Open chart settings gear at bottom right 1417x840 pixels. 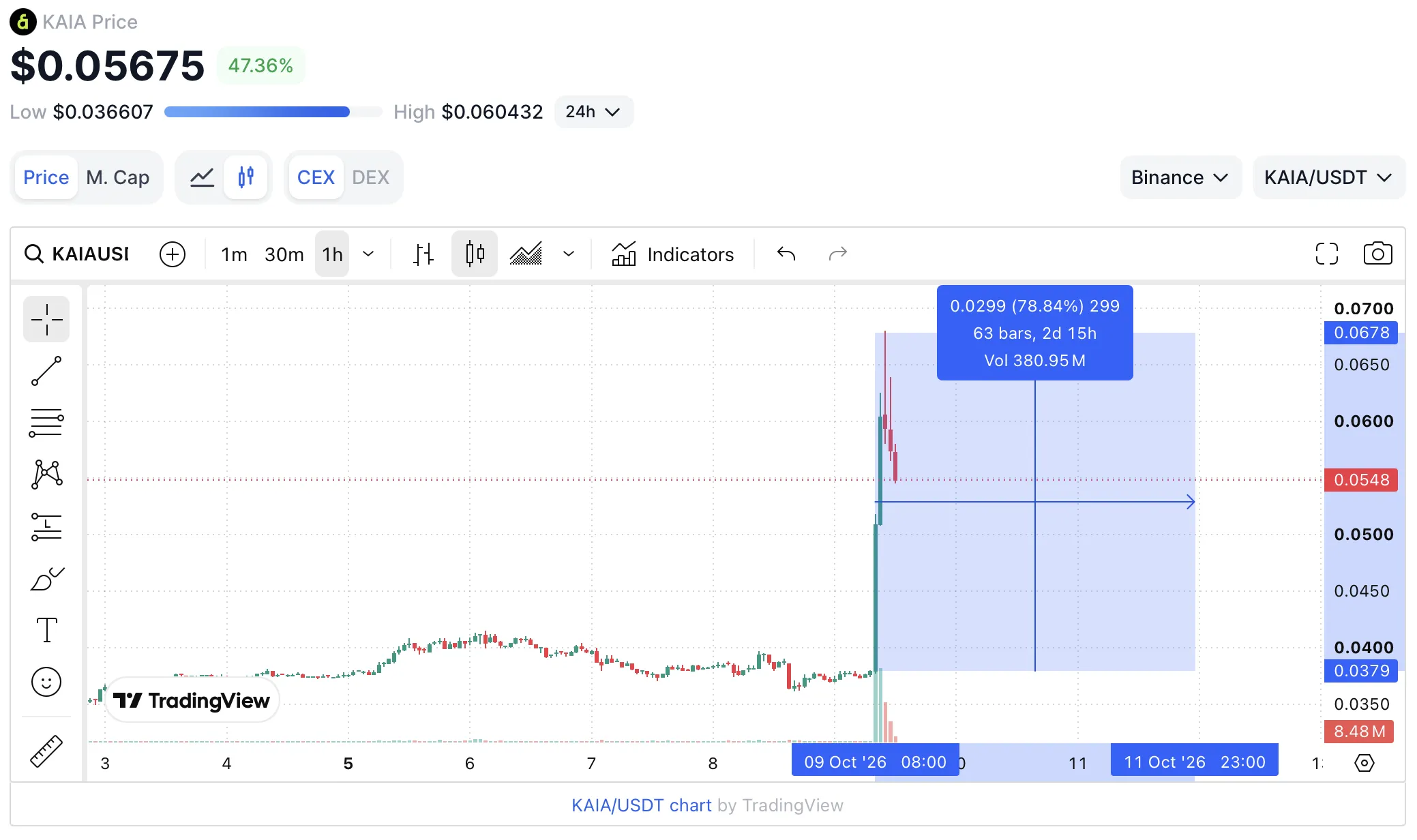pyautogui.click(x=1364, y=763)
